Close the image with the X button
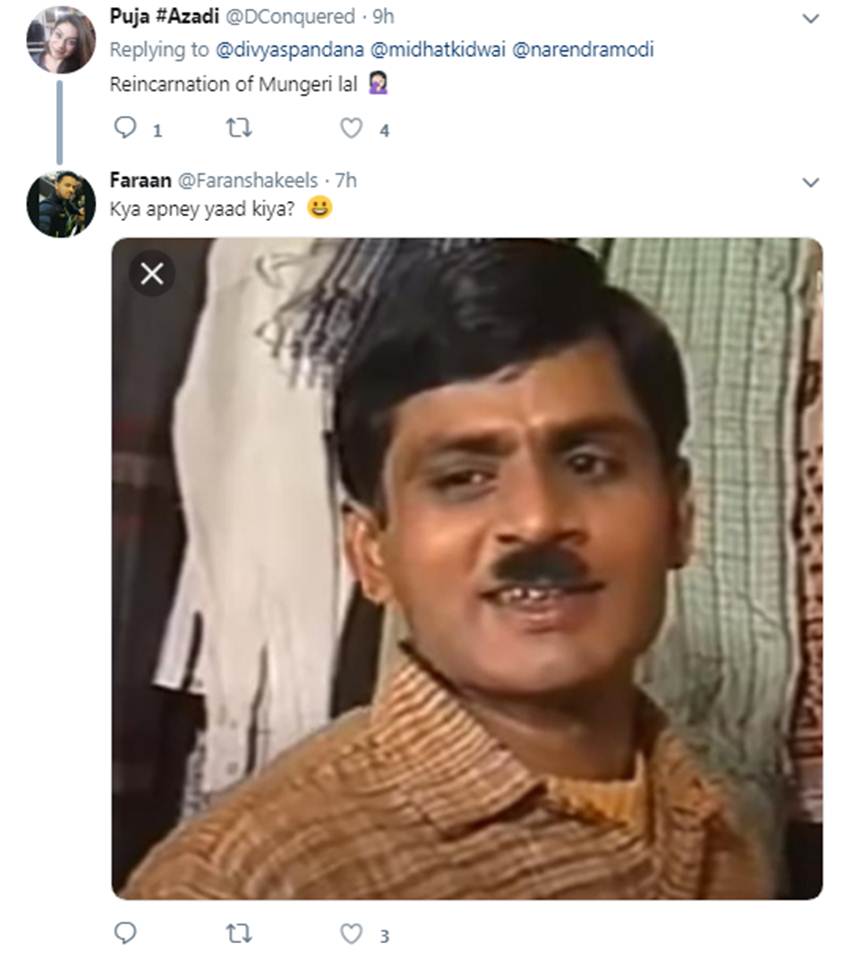The image size is (850, 954). tap(152, 274)
